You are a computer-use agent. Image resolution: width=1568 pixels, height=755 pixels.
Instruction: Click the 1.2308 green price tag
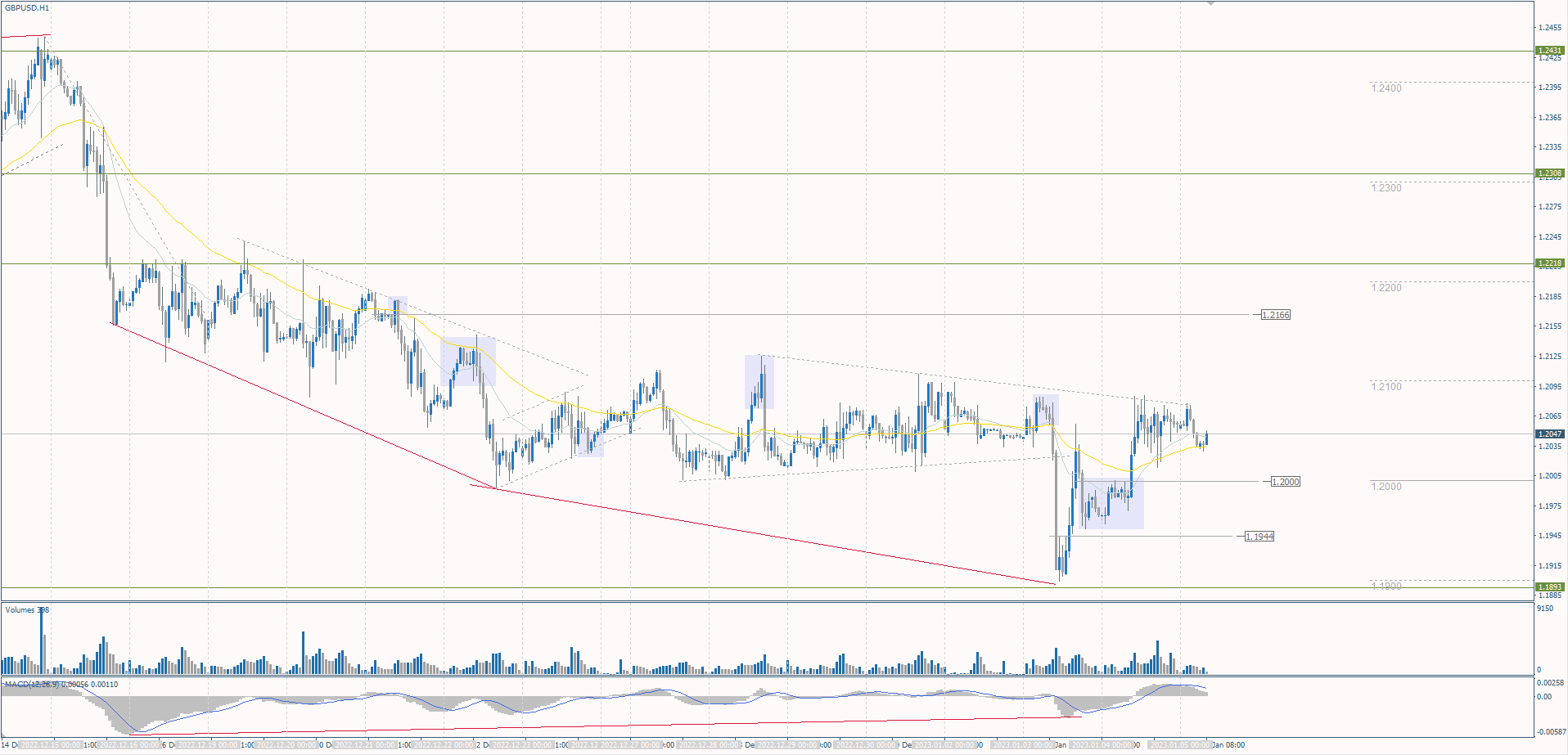click(x=1550, y=173)
